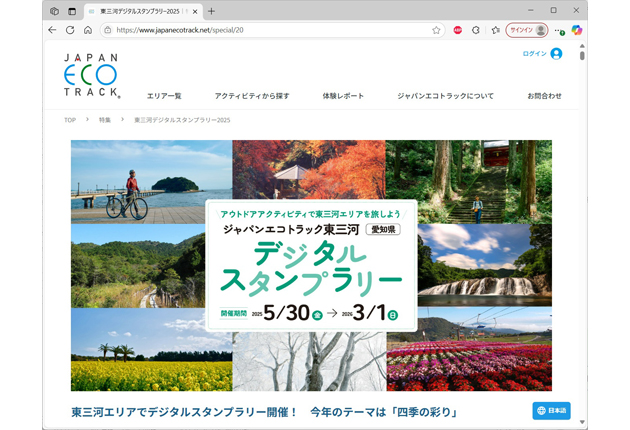Click the 特集 breadcrumb link

pos(104,120)
